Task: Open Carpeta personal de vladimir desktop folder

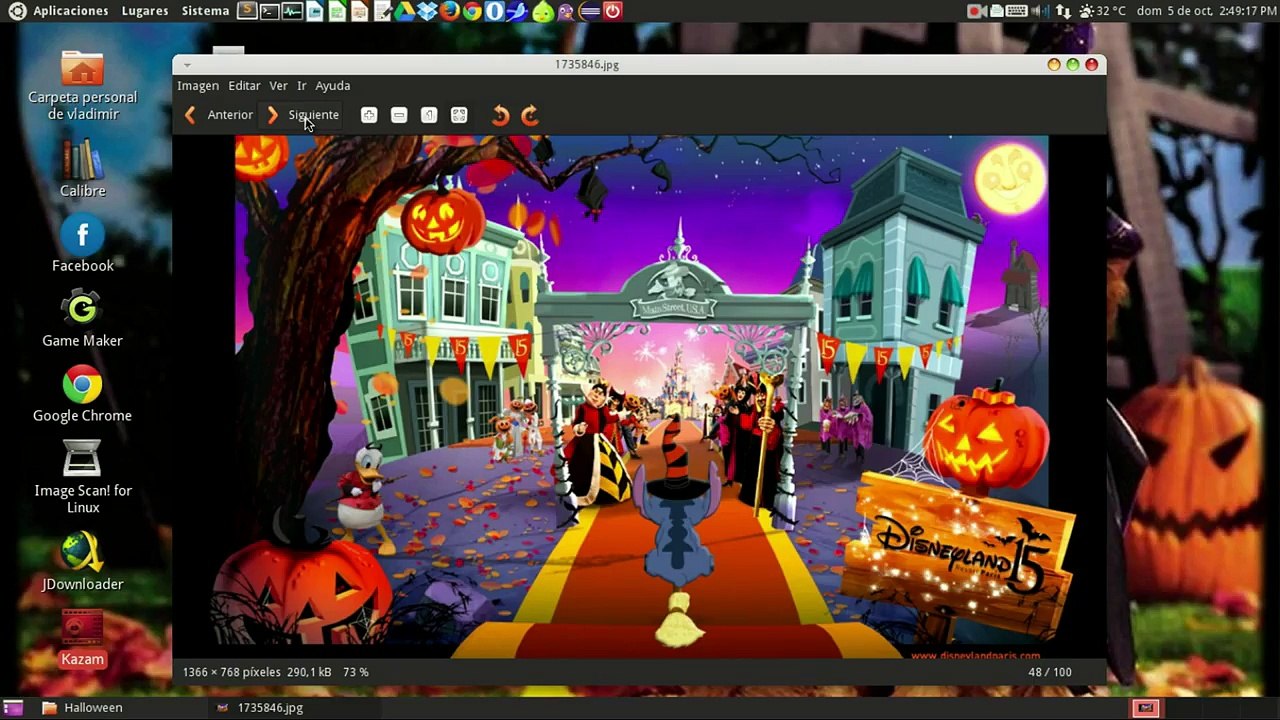Action: click(82, 86)
